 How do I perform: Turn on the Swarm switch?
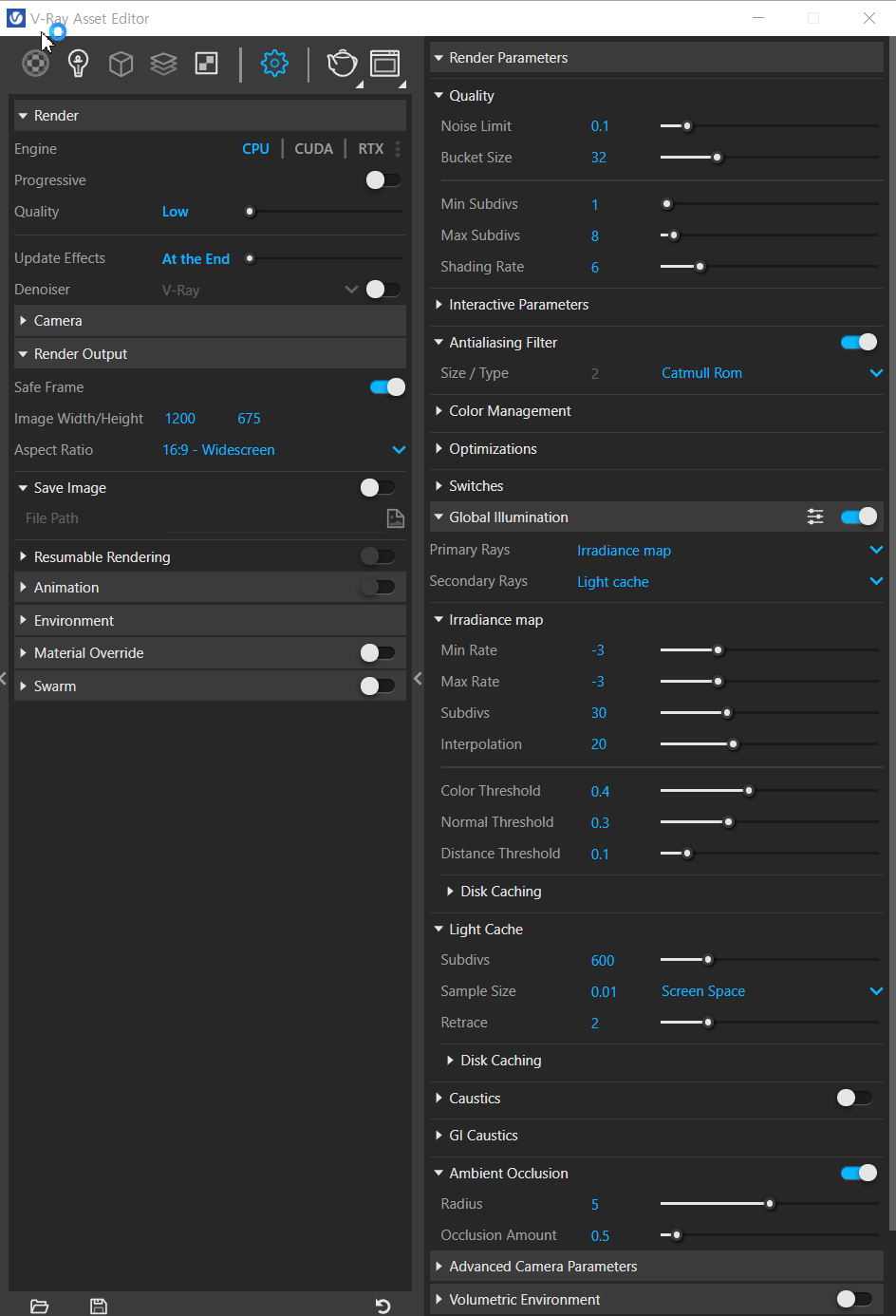[378, 686]
